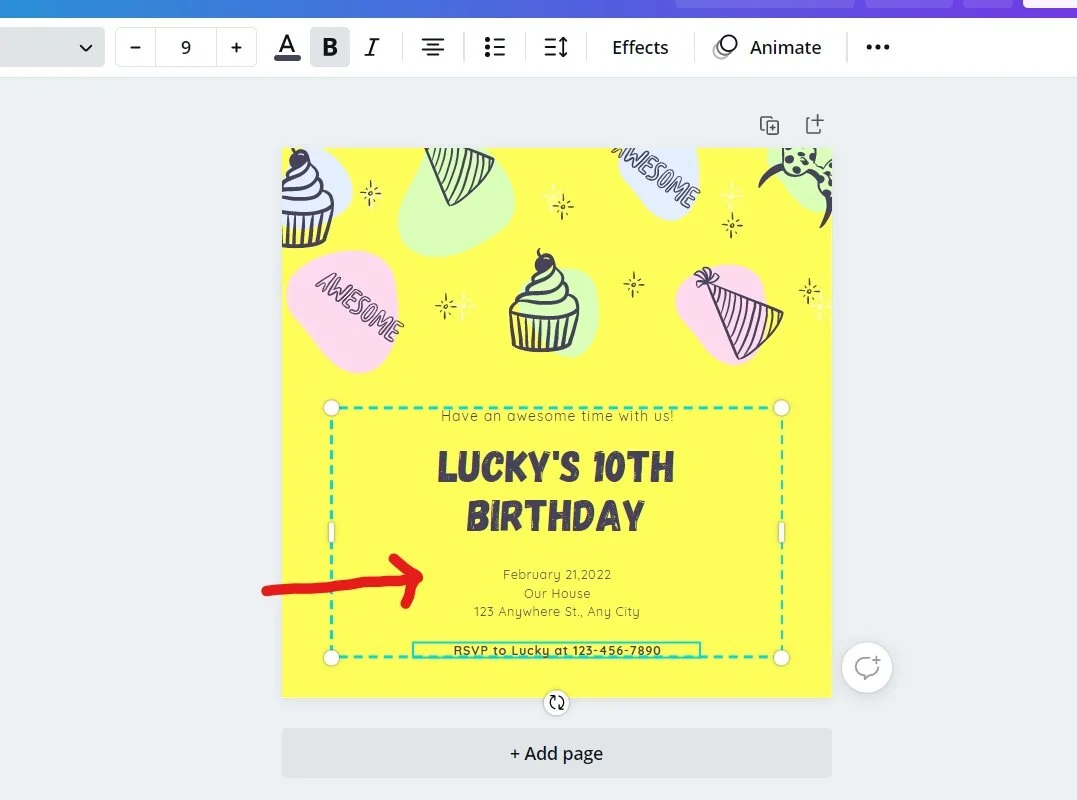
Task: Toggle bold formatting off
Action: [x=329, y=46]
